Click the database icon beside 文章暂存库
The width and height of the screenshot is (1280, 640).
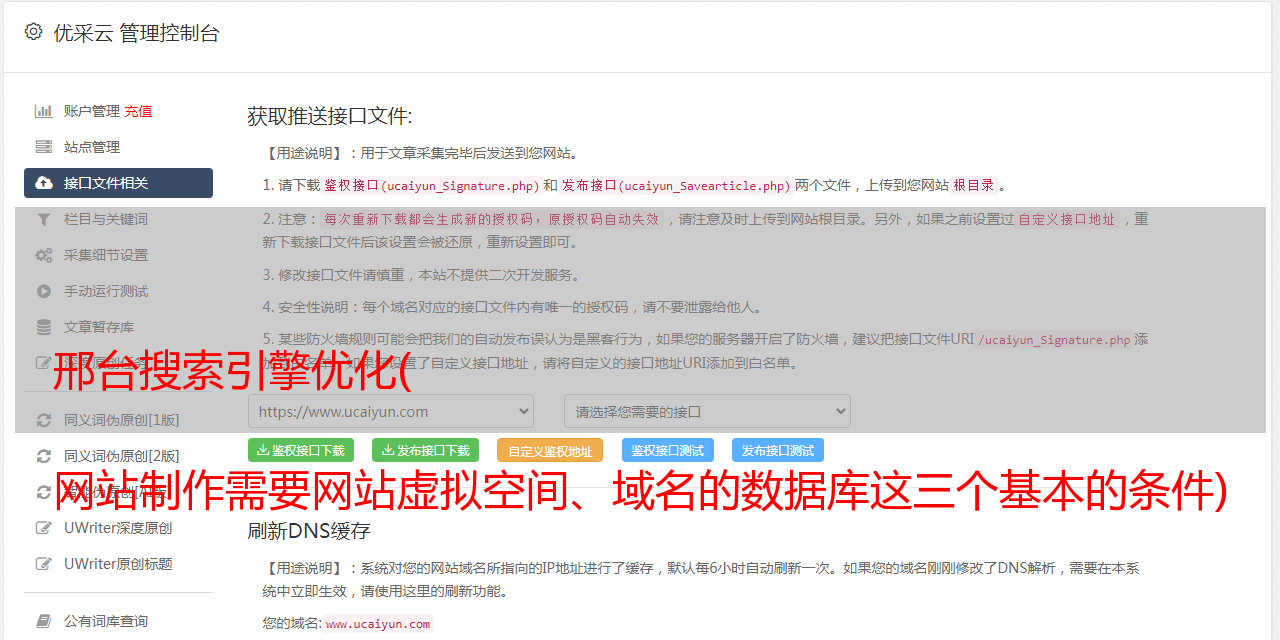tap(44, 327)
